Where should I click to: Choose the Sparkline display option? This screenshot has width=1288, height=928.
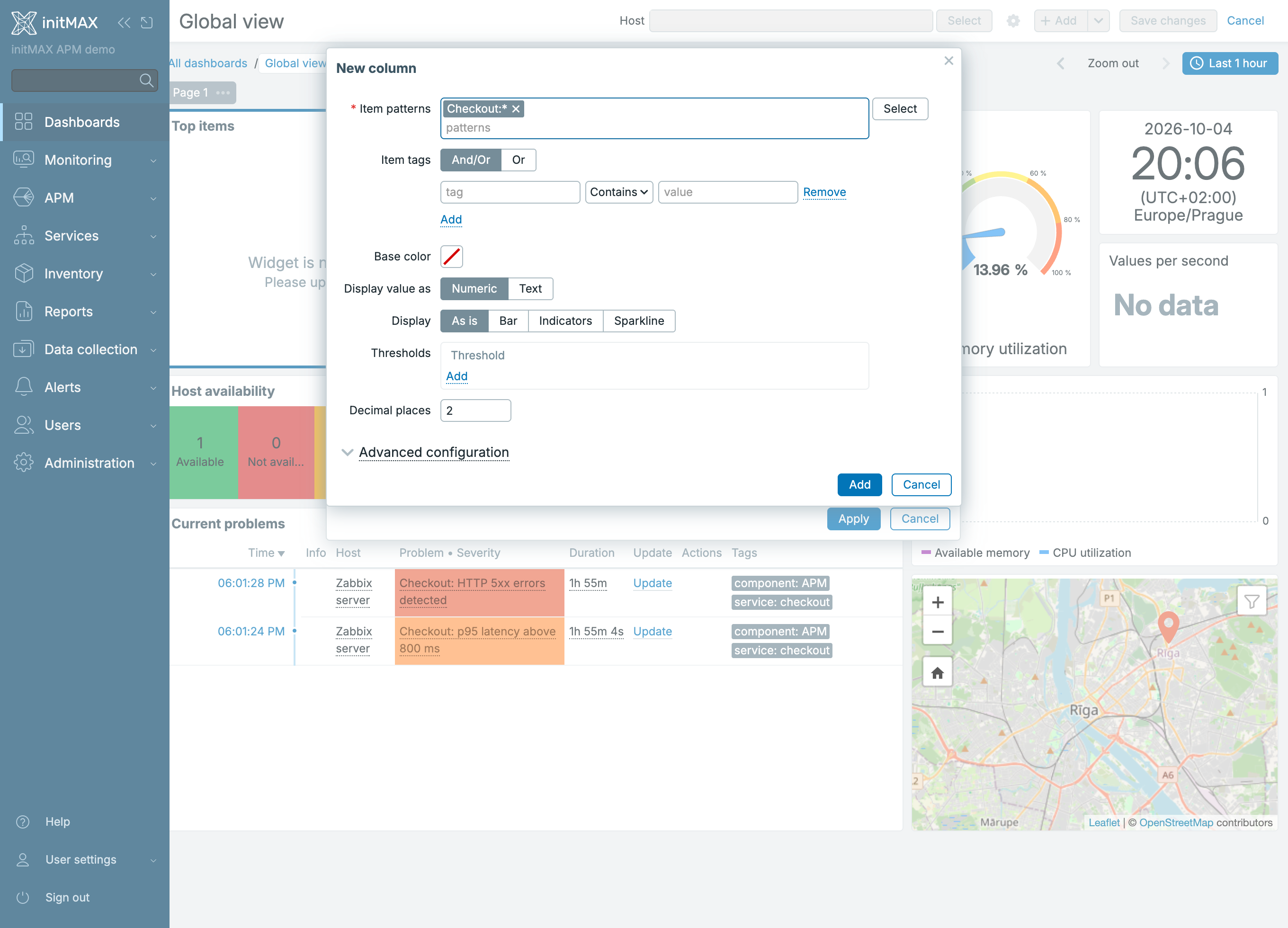639,321
